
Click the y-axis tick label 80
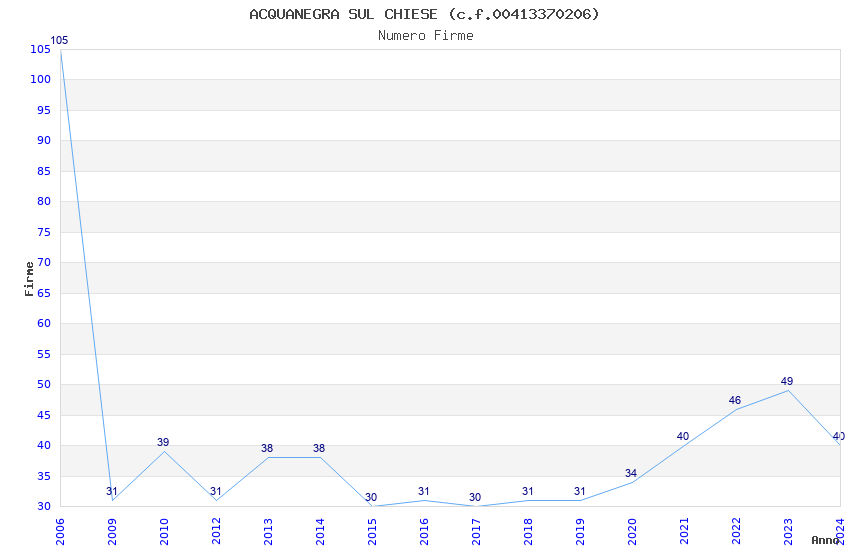click(x=44, y=201)
